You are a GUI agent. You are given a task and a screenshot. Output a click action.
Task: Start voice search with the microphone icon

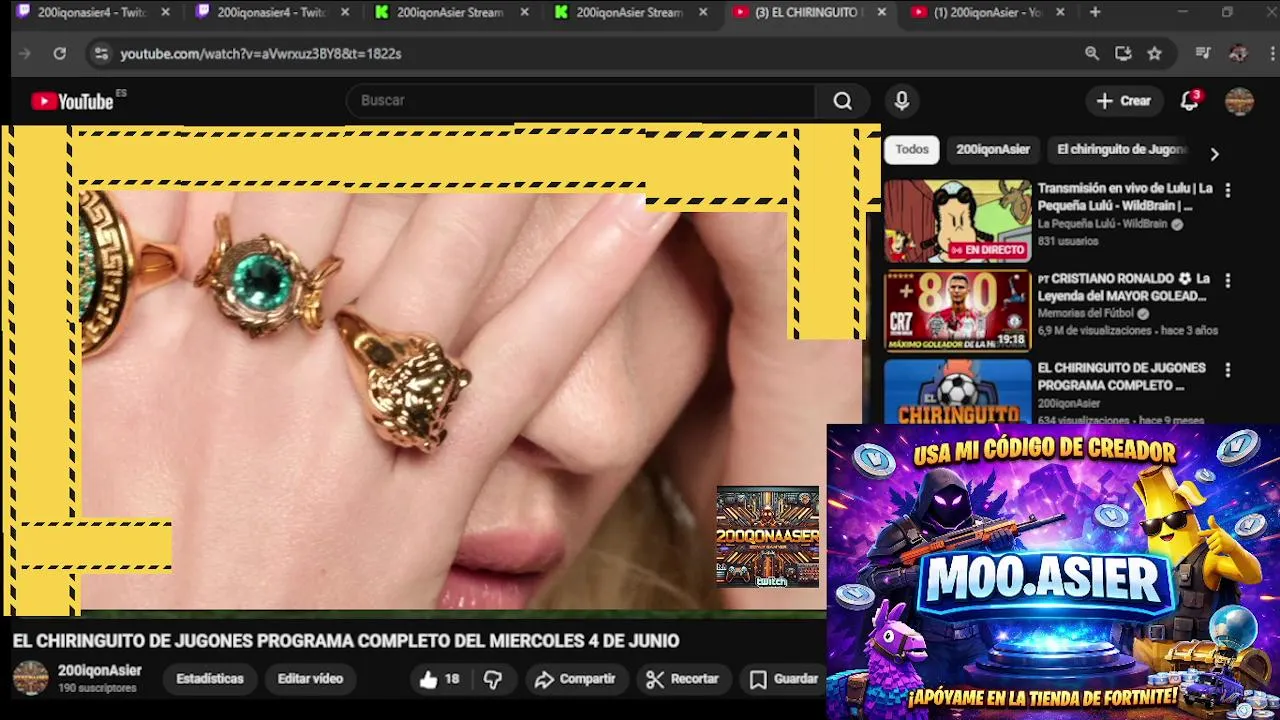(x=902, y=101)
